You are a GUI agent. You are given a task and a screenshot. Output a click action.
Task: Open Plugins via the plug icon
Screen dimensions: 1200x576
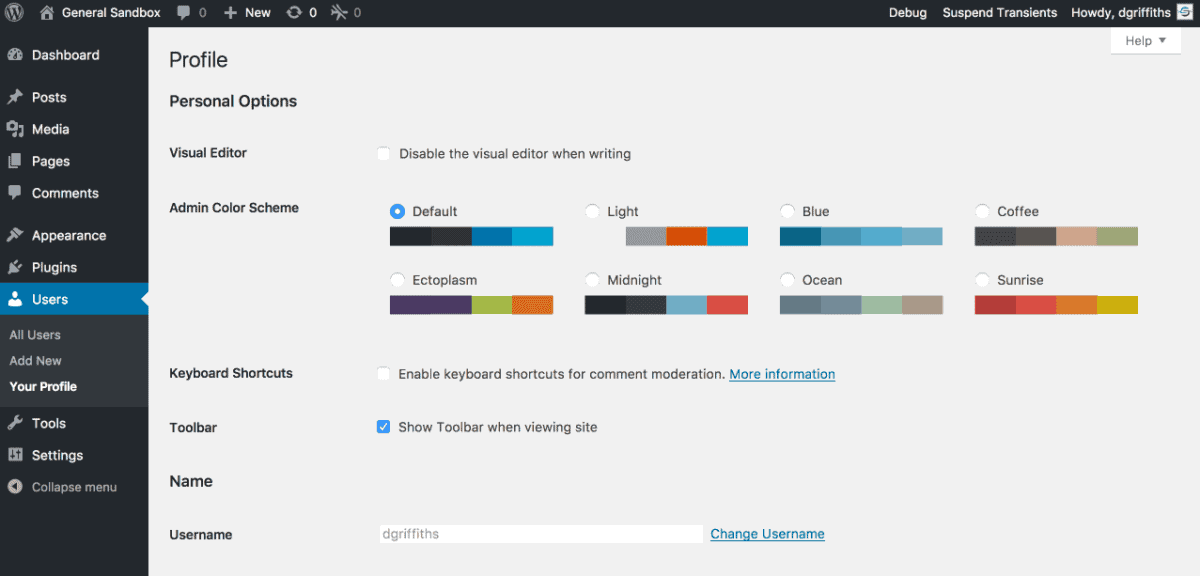[x=15, y=267]
